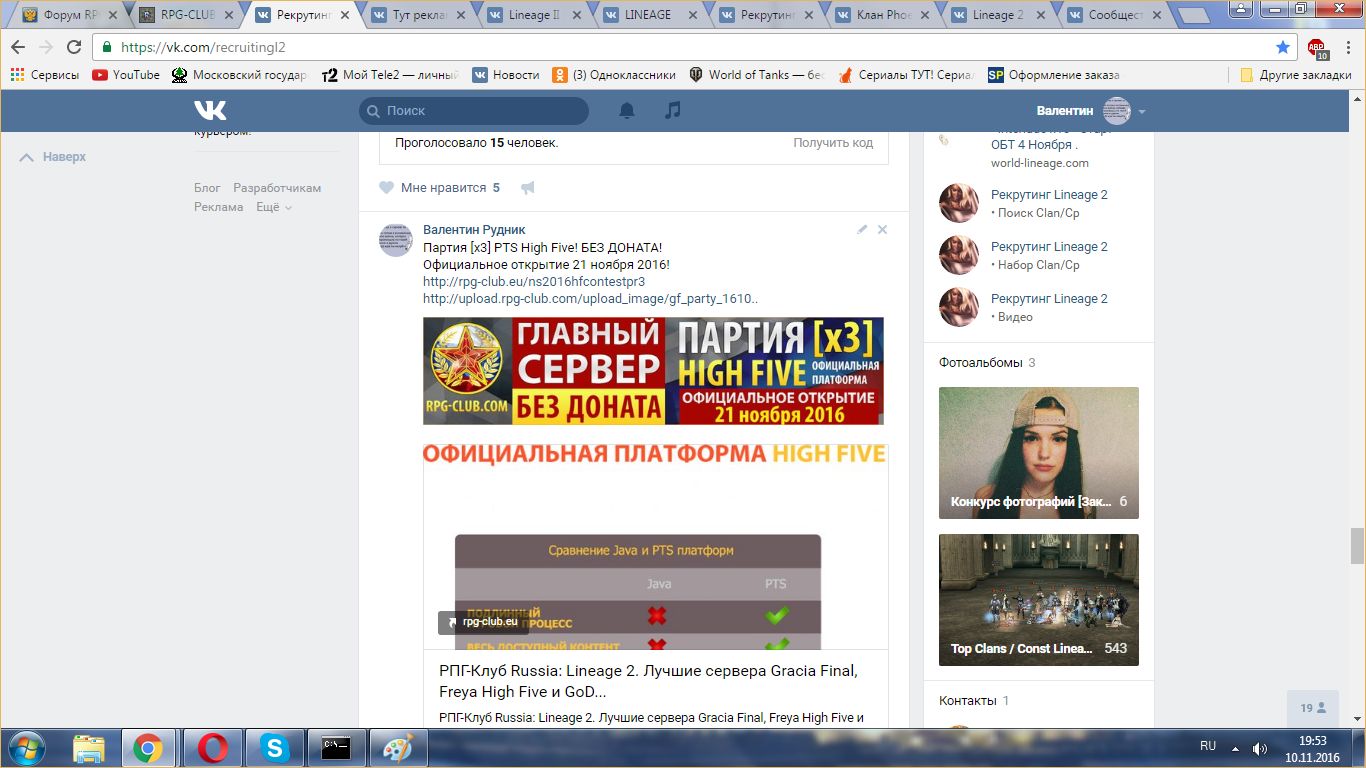Open the Одноклассники bookmark
This screenshot has height=768, width=1366.
click(614, 75)
